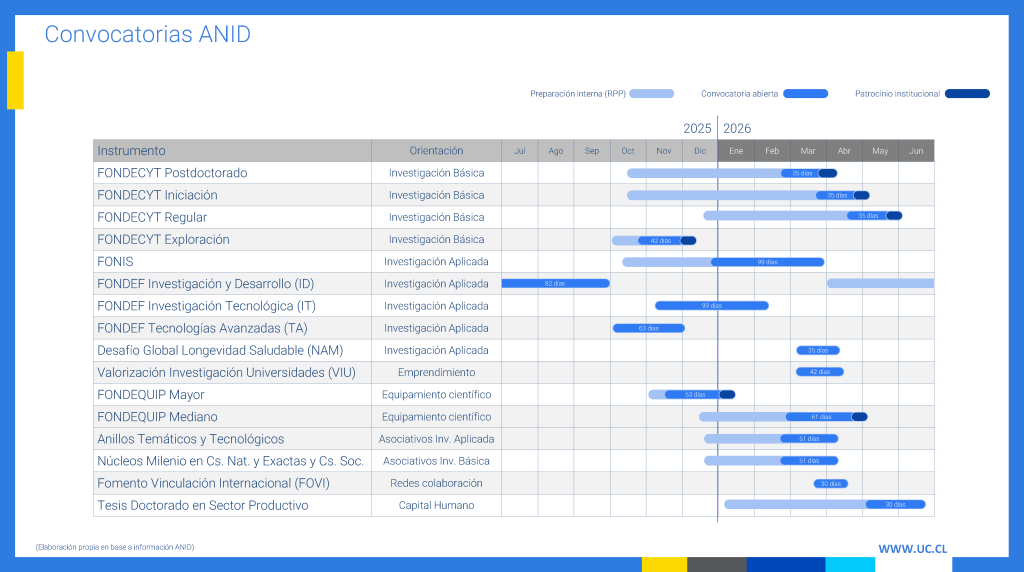Click the Orientación column header
The image size is (1024, 572).
[x=436, y=151]
